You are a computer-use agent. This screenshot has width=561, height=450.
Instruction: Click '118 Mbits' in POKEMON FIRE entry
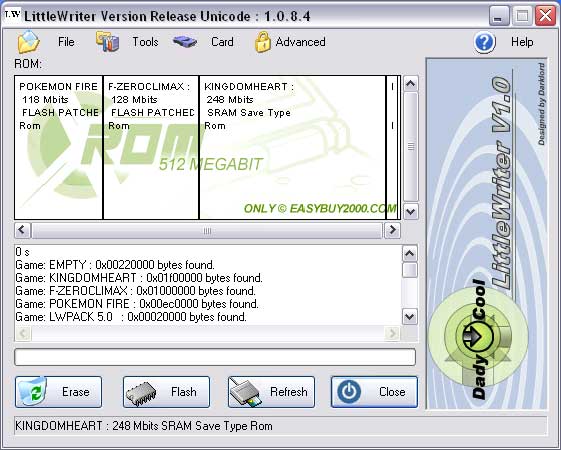point(45,99)
